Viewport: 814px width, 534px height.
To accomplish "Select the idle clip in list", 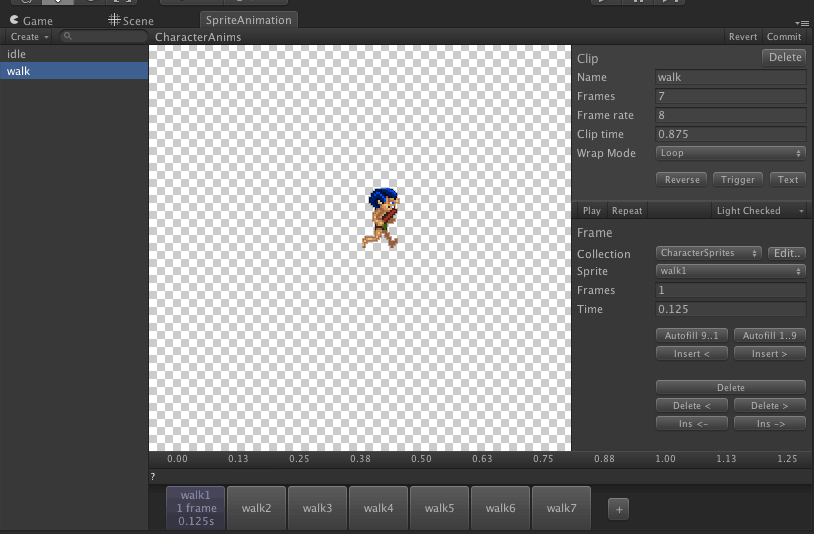I will [74, 54].
